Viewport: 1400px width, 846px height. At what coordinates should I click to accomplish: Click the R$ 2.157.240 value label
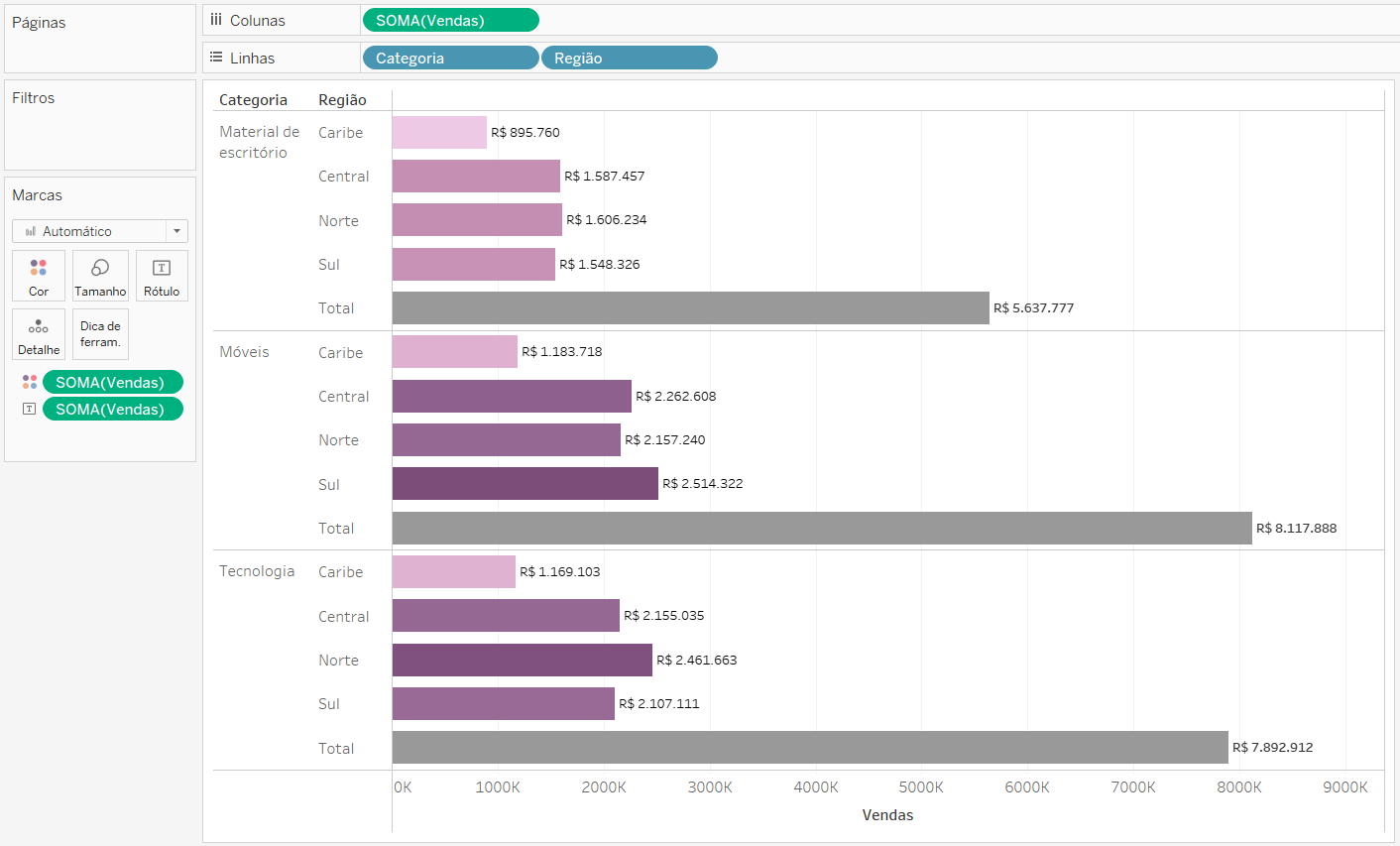click(x=665, y=439)
